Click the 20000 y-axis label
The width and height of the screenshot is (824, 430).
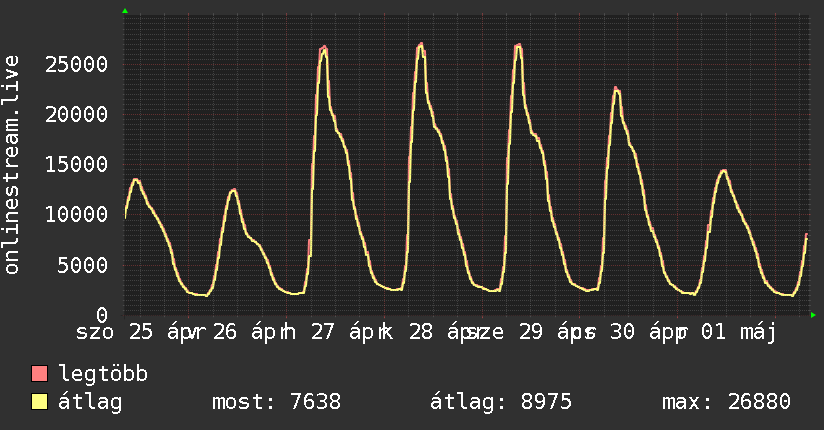point(76,115)
